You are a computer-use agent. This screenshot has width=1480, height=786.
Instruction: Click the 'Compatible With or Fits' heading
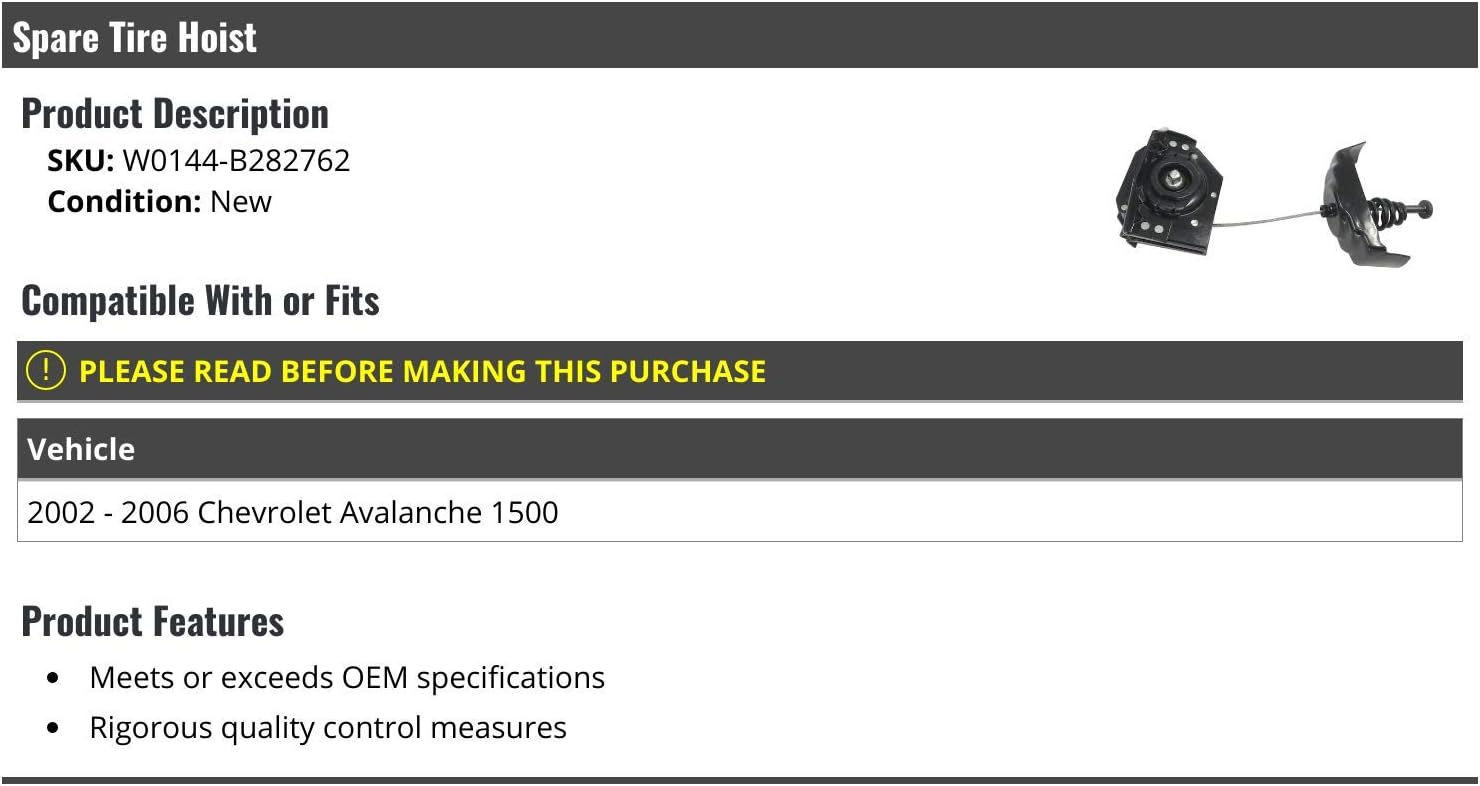[x=200, y=300]
